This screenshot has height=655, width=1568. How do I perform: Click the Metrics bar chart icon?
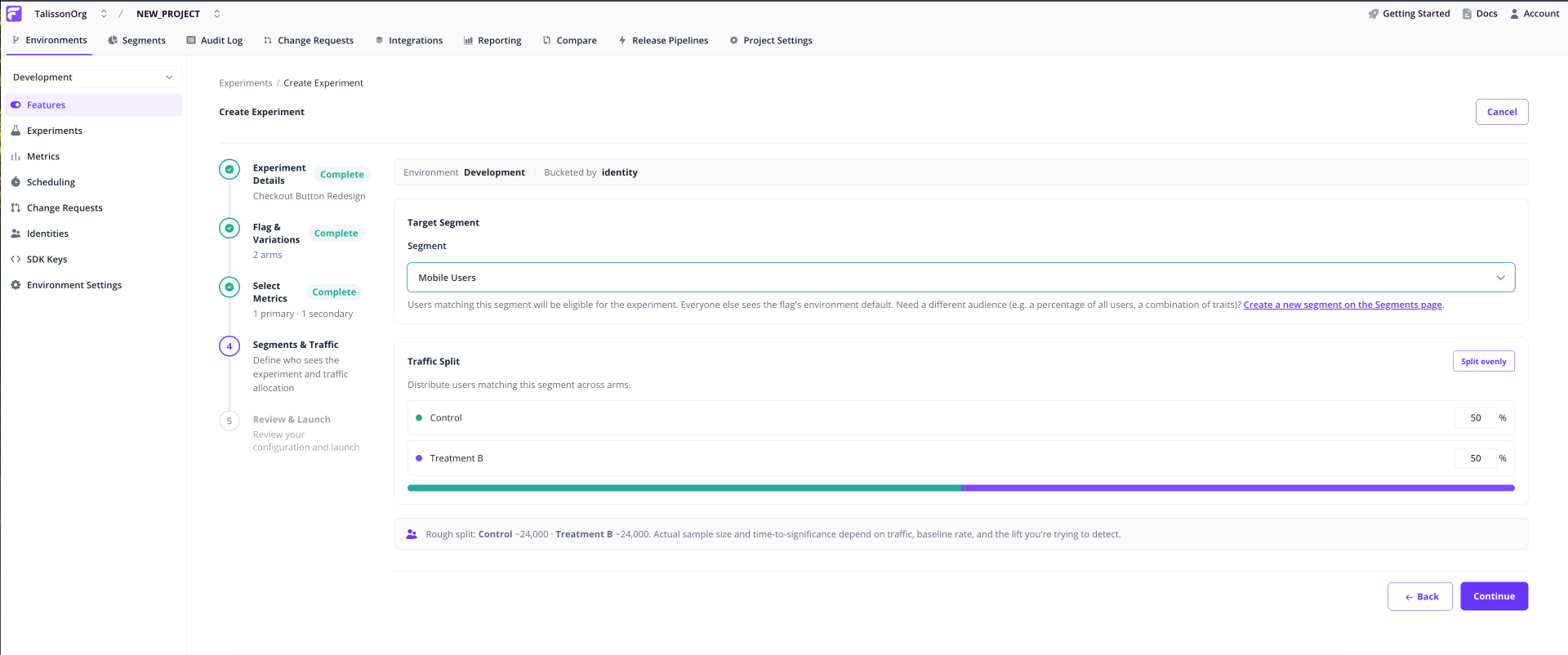click(16, 157)
